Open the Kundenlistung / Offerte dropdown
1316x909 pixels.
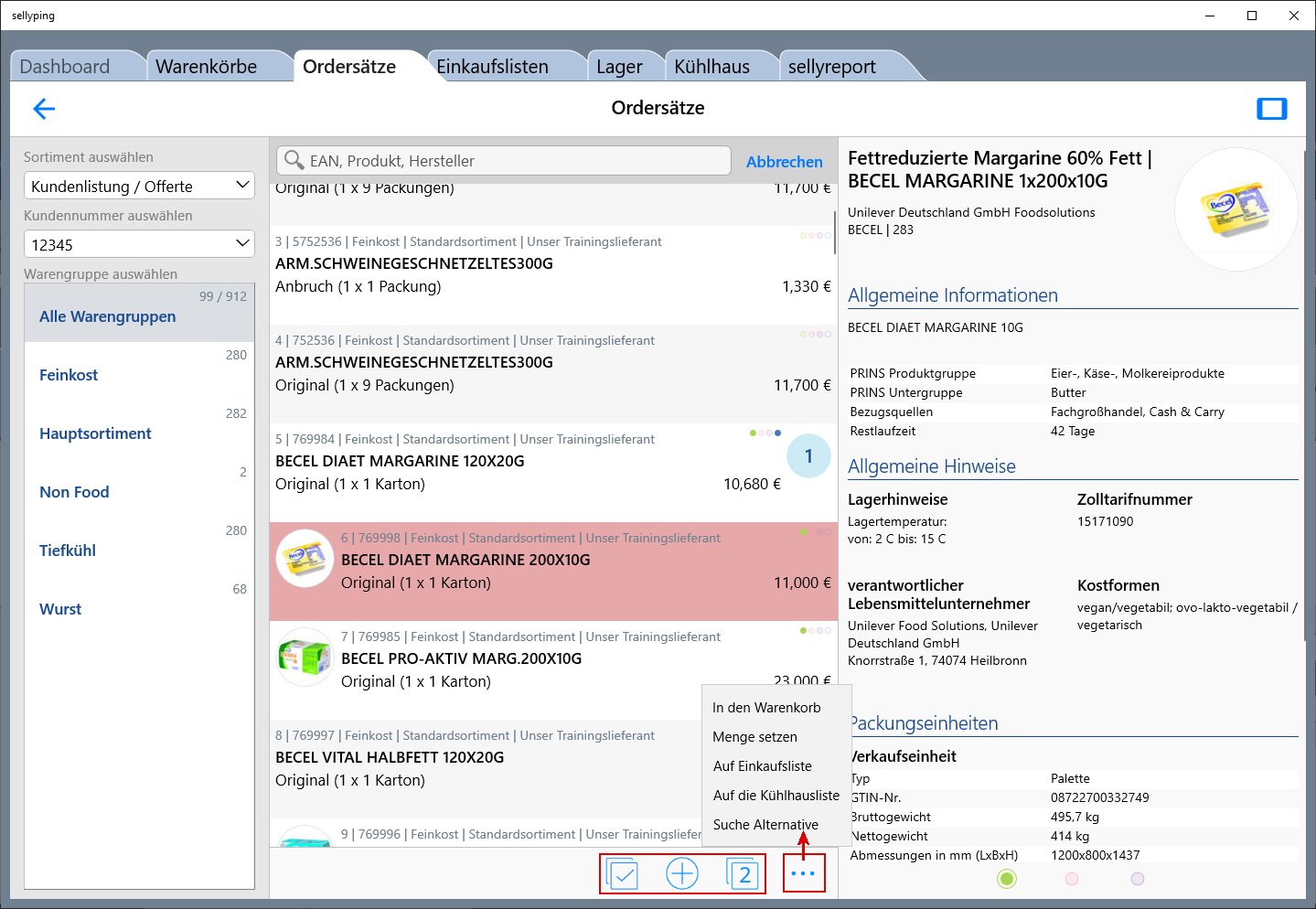(x=139, y=186)
